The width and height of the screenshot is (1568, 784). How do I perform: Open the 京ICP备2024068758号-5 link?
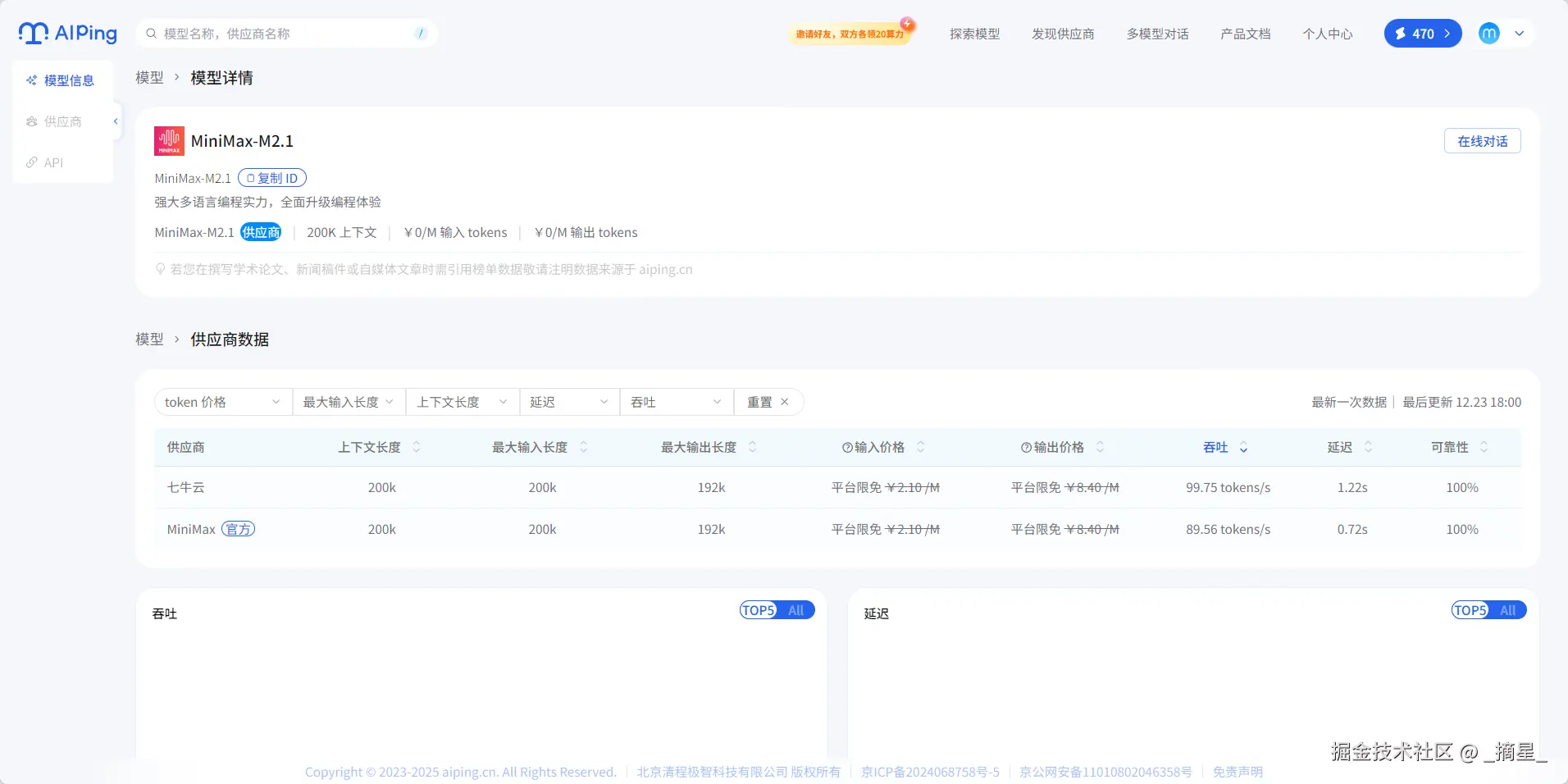pos(930,772)
